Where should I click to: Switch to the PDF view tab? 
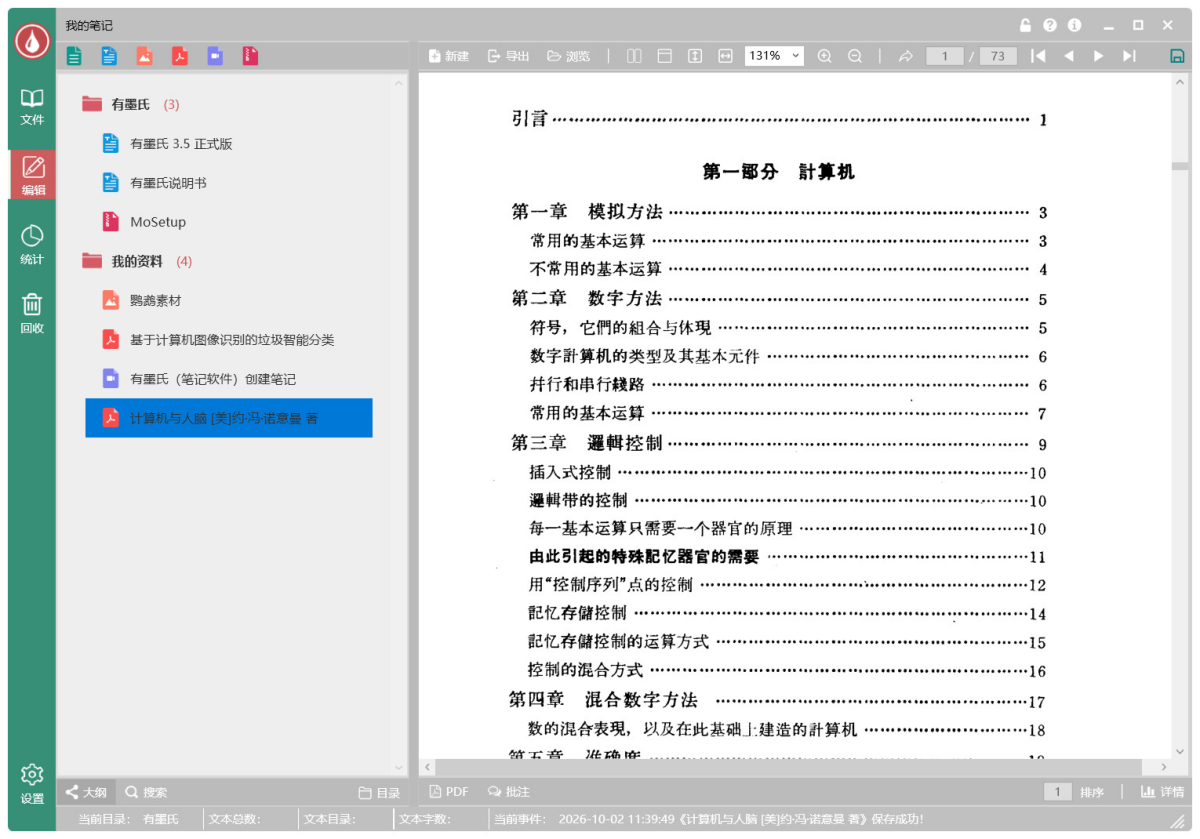[x=449, y=792]
